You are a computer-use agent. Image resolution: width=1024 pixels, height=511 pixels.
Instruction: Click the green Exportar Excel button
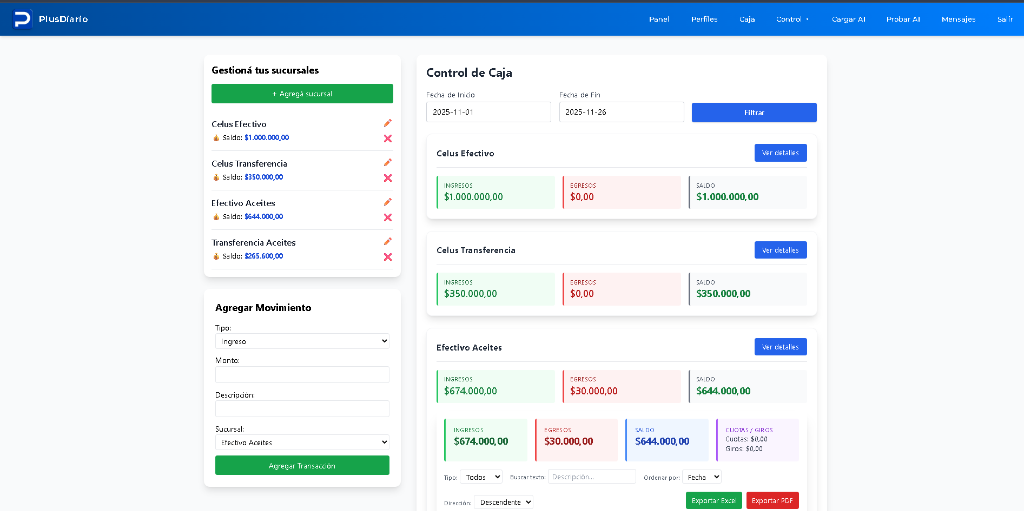click(x=714, y=500)
